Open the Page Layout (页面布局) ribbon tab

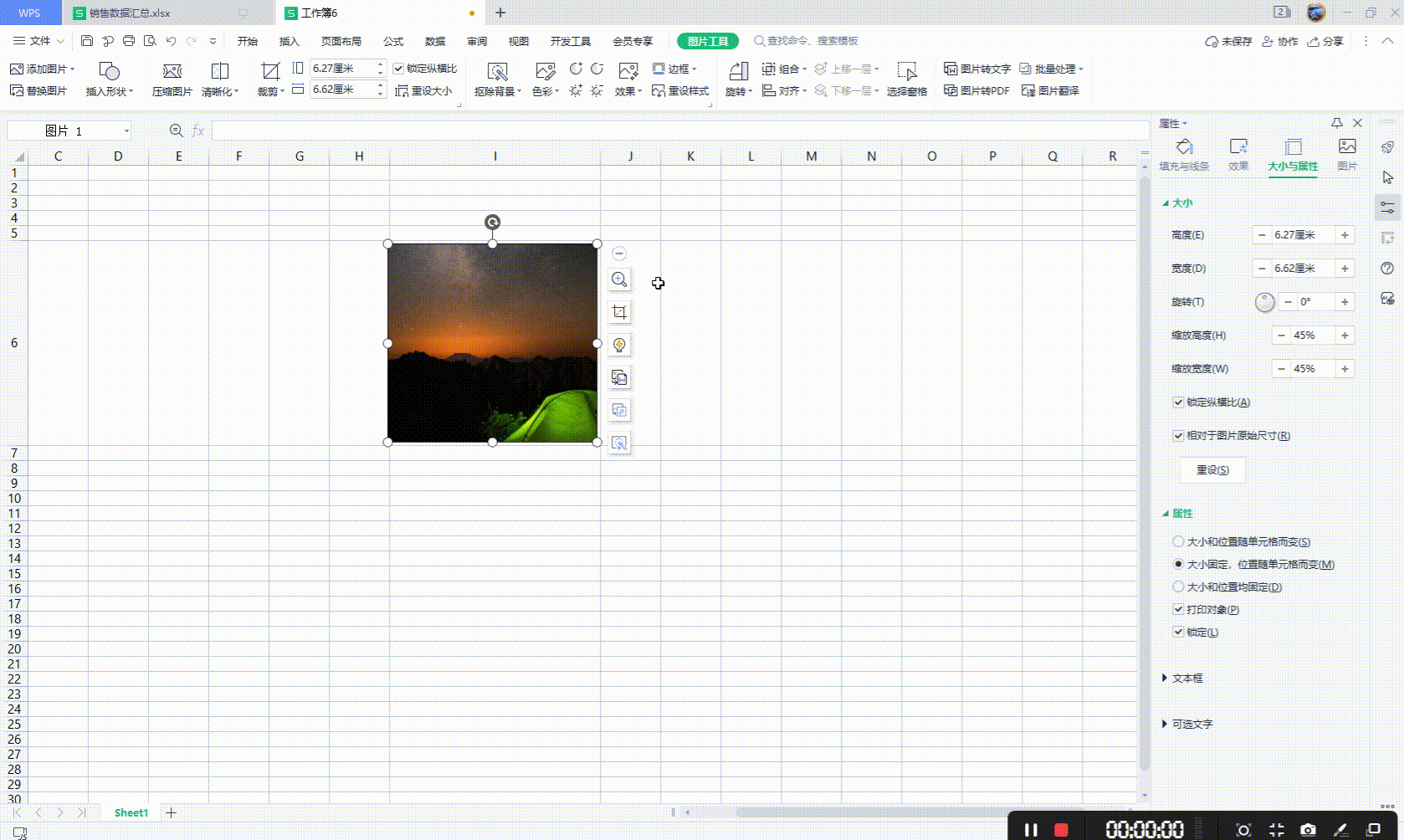coord(341,41)
